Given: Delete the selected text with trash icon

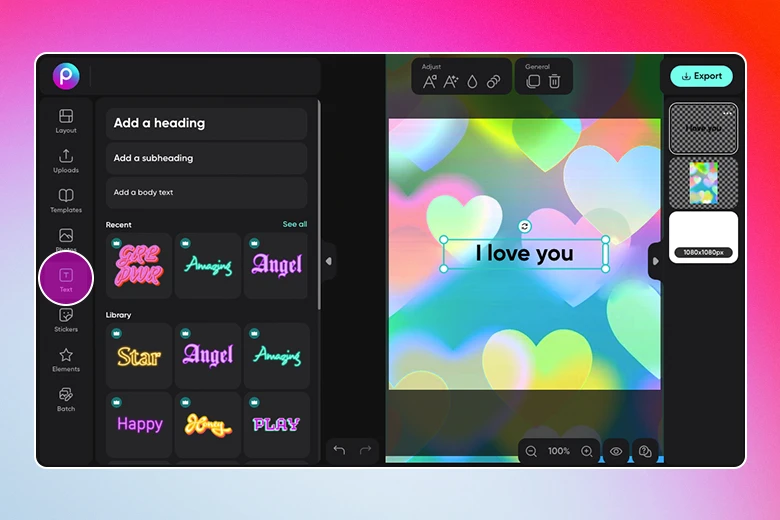Looking at the screenshot, I should tap(554, 82).
